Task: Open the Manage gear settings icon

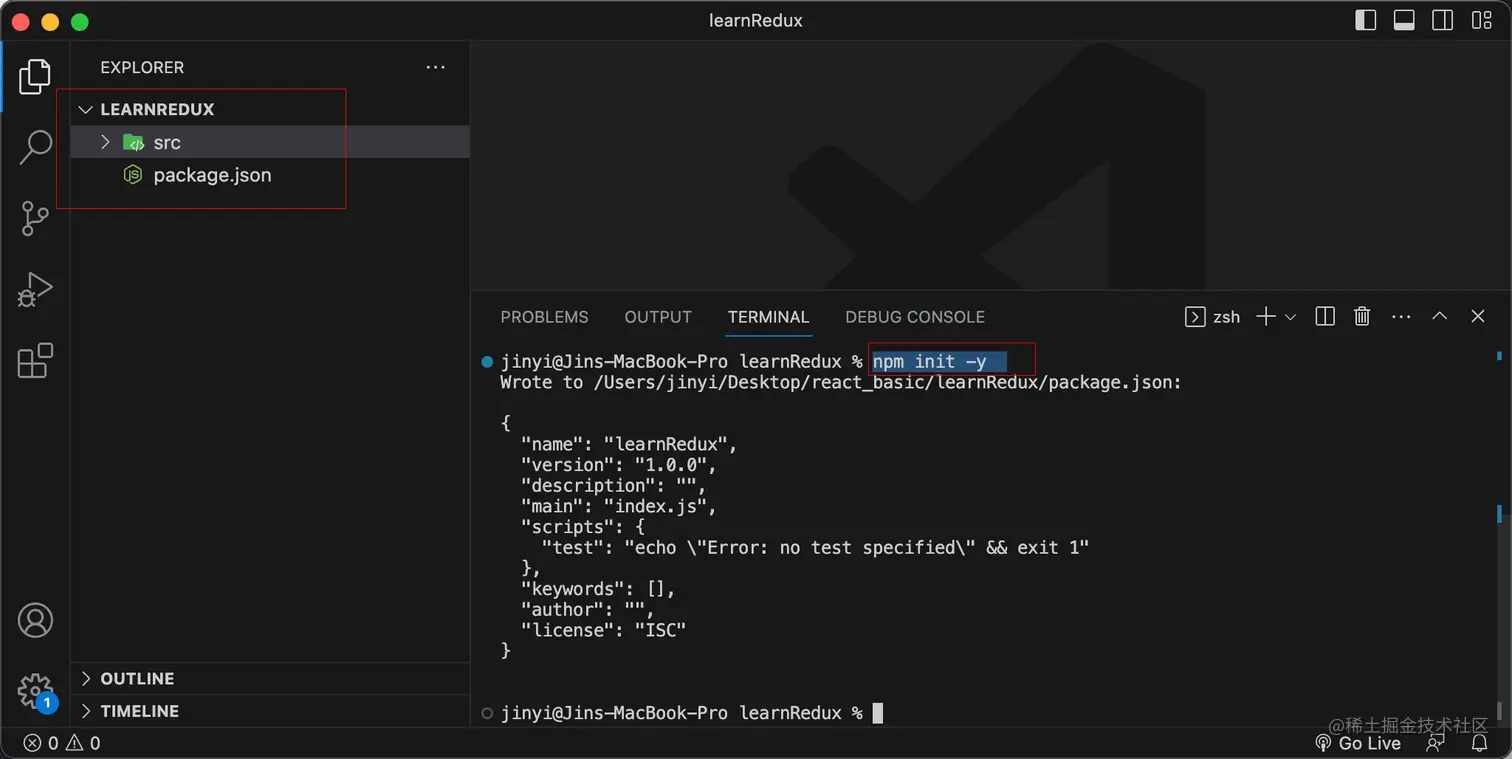Action: click(x=35, y=690)
